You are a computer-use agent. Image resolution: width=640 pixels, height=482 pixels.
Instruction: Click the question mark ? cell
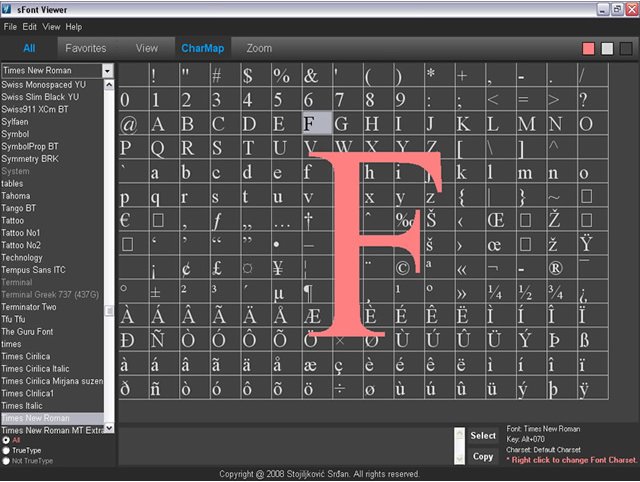[593, 99]
